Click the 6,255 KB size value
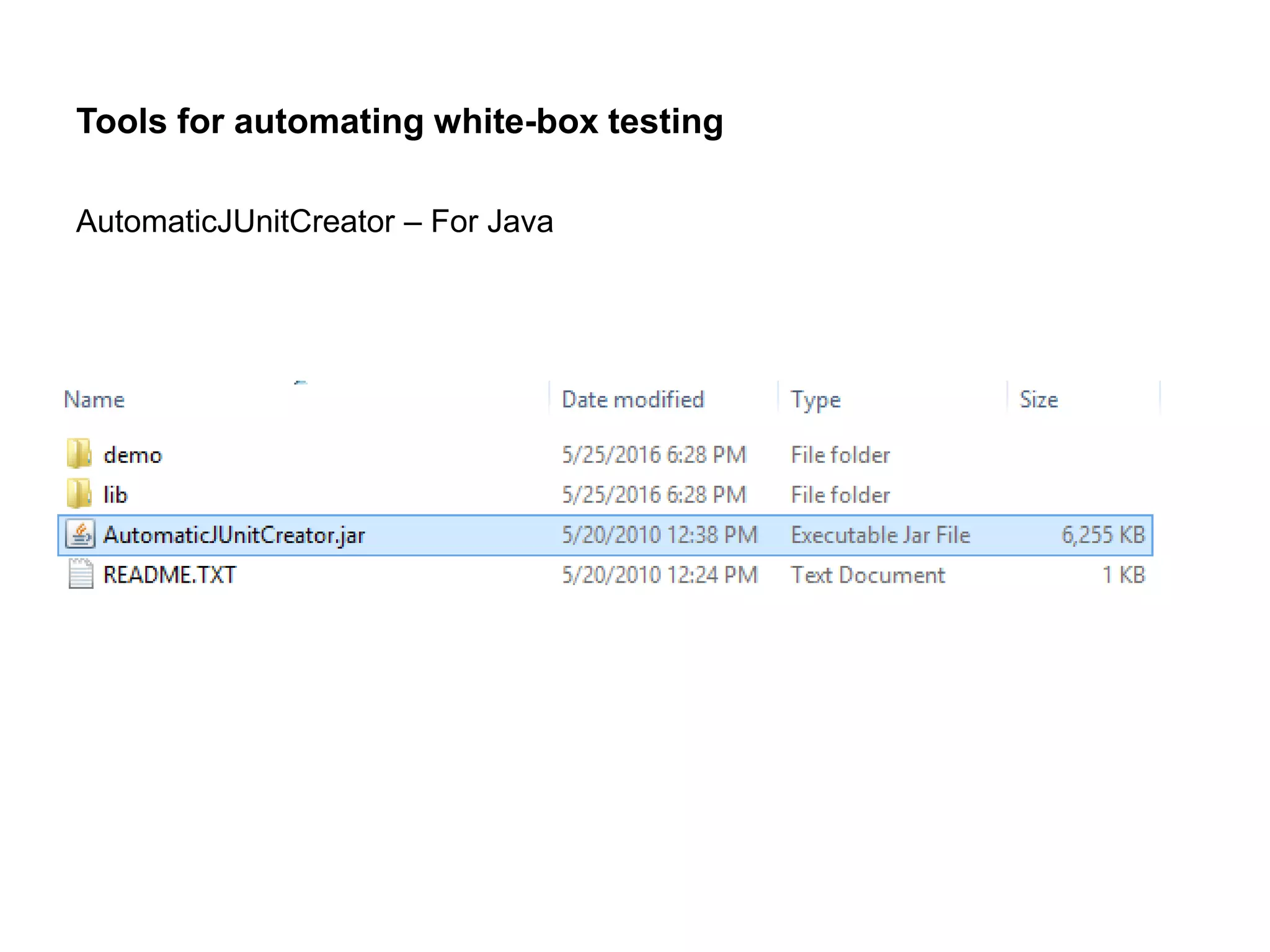The image size is (1270, 952). tap(1103, 535)
